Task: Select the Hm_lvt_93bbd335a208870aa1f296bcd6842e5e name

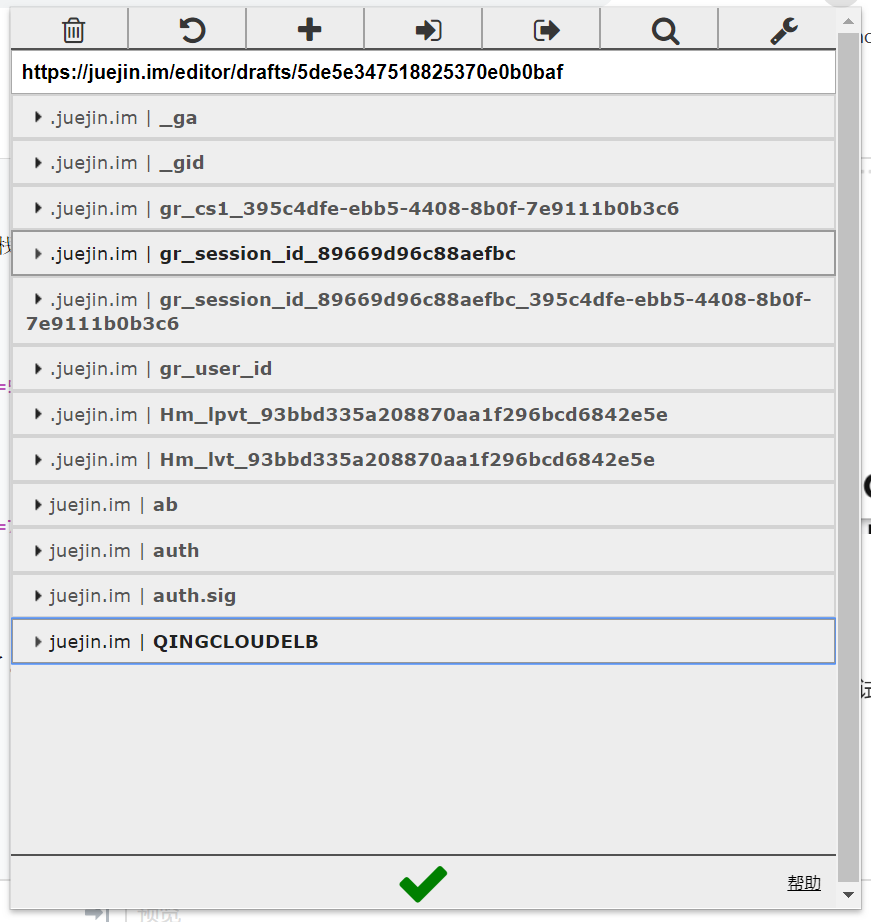Action: pos(407,460)
